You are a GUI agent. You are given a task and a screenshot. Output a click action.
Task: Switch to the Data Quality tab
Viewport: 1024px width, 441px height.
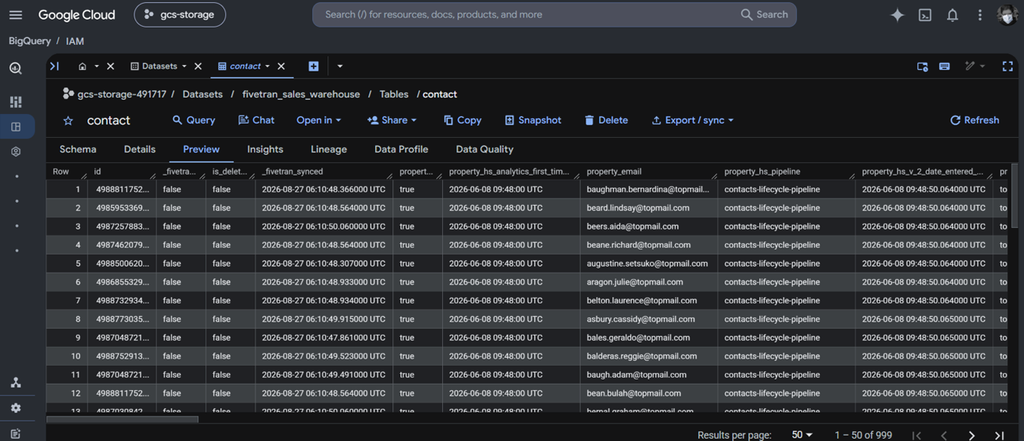[x=485, y=150]
